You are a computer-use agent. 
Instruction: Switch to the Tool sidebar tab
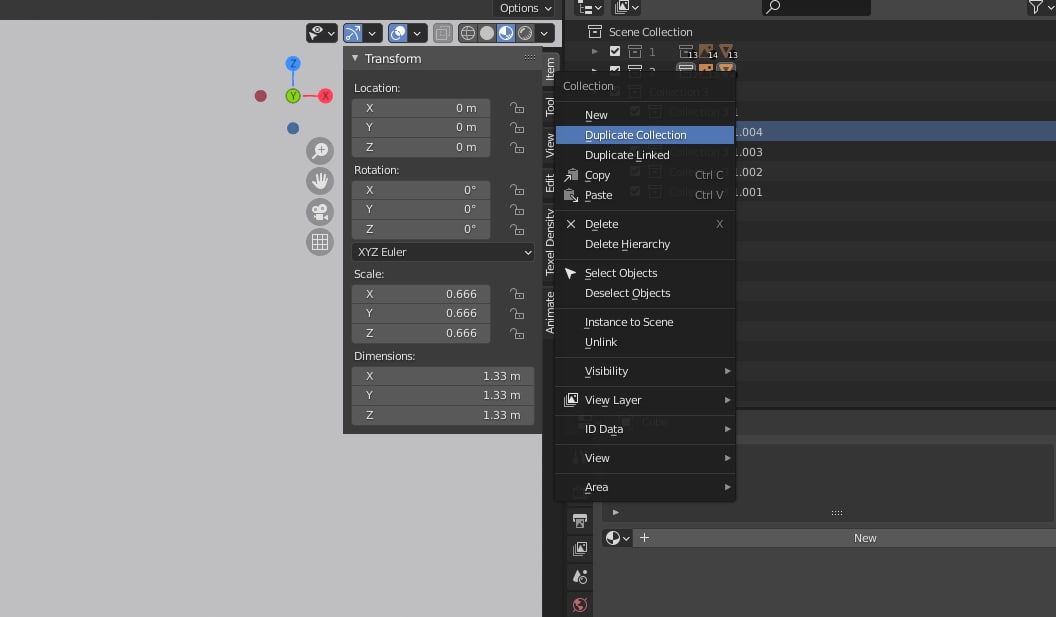[x=550, y=106]
